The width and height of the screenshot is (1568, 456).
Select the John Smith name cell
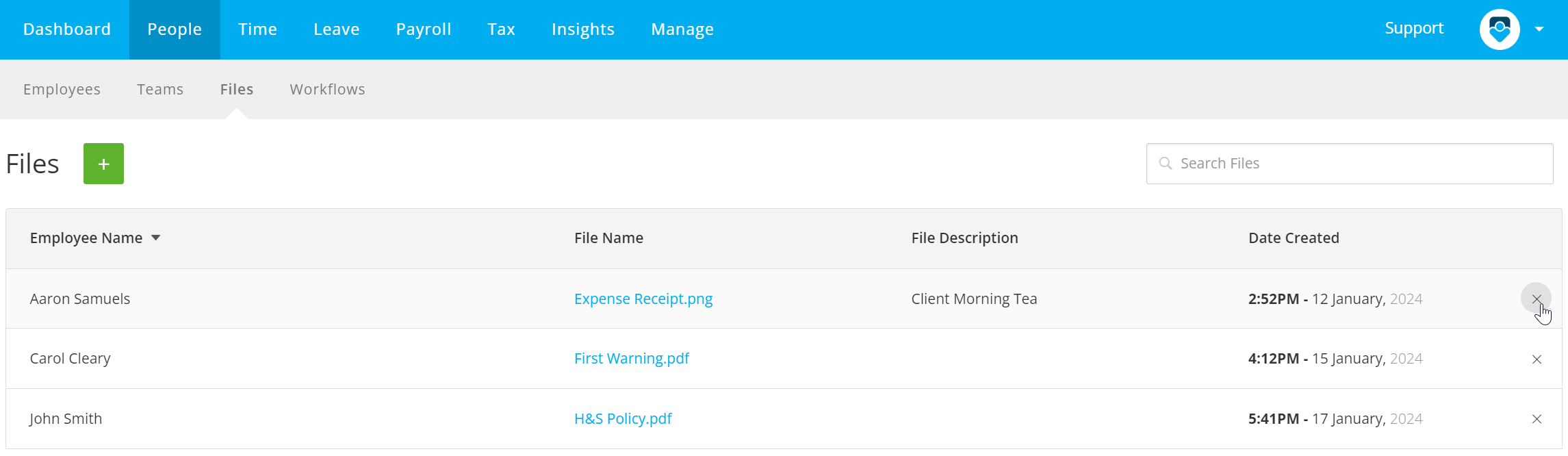coord(66,418)
